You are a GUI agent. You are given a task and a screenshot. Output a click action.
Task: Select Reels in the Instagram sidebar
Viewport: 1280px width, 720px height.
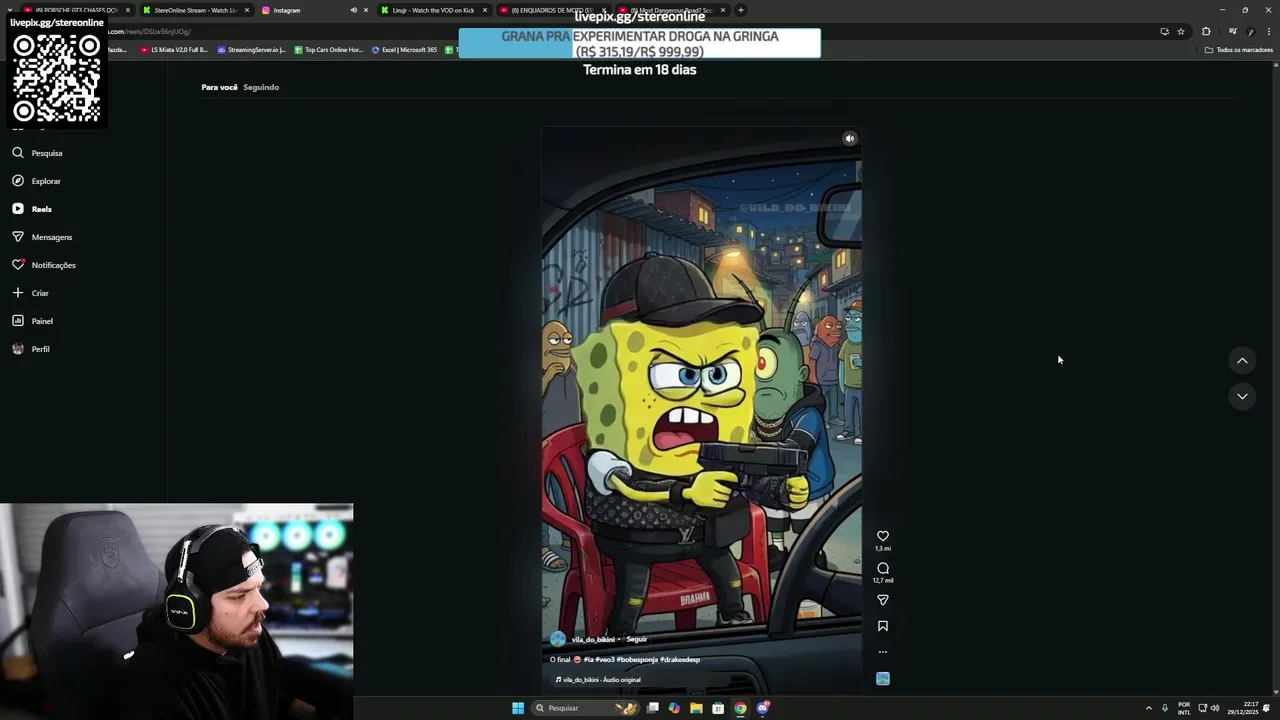[33, 209]
